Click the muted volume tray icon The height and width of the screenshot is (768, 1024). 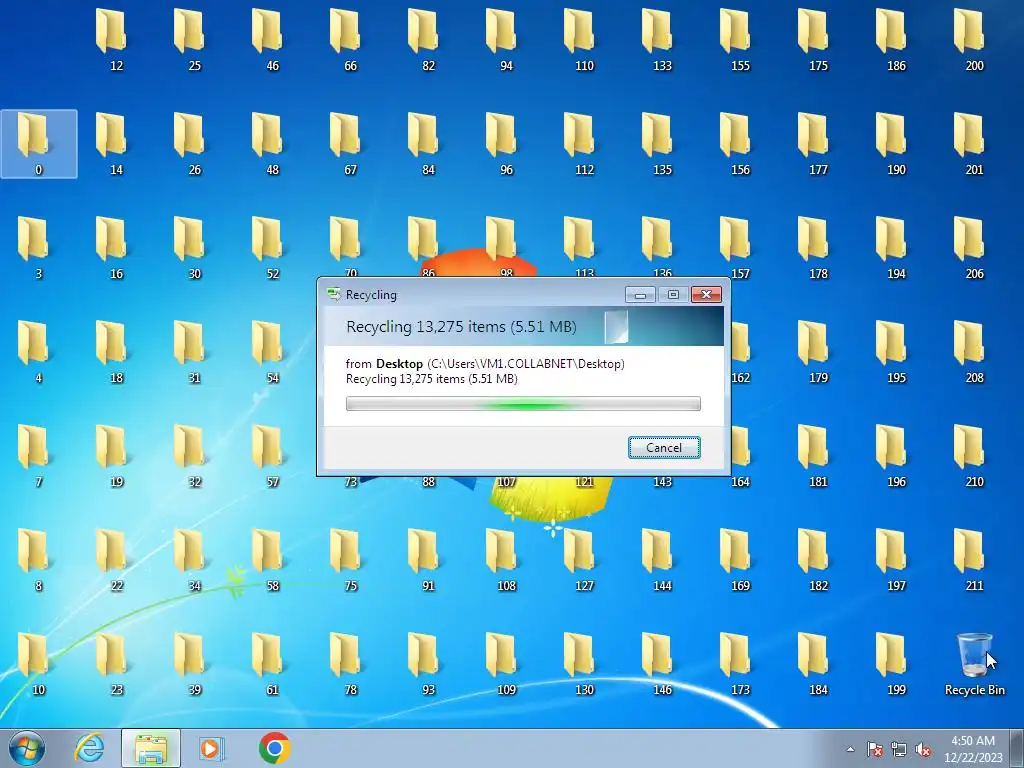coord(923,749)
